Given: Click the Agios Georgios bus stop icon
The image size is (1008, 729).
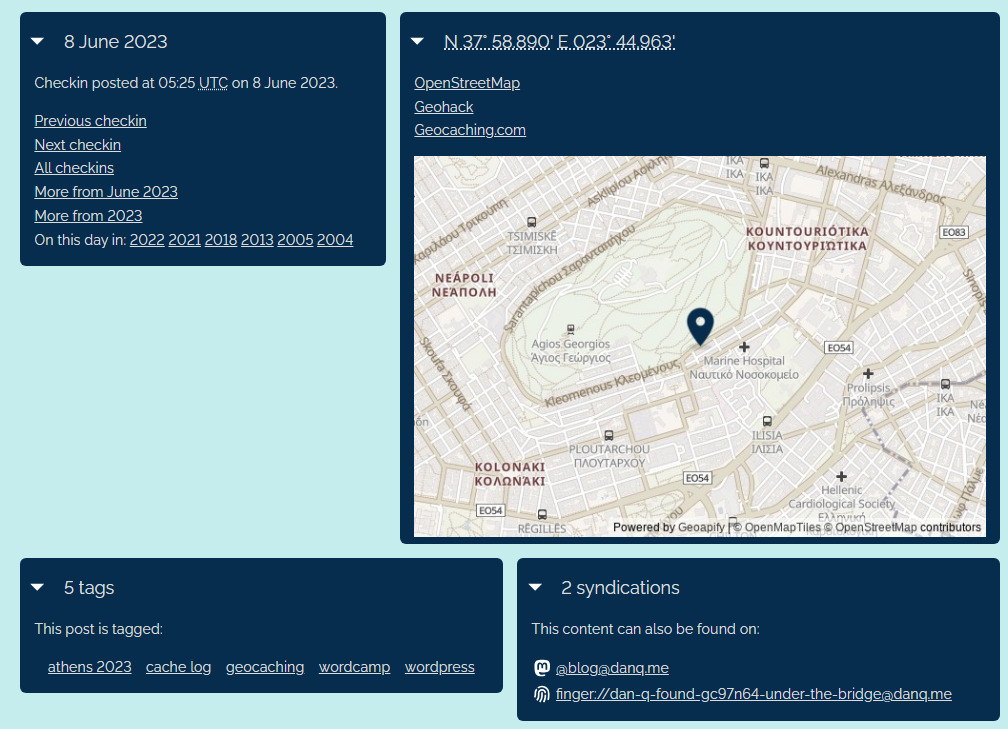Looking at the screenshot, I should [x=570, y=329].
